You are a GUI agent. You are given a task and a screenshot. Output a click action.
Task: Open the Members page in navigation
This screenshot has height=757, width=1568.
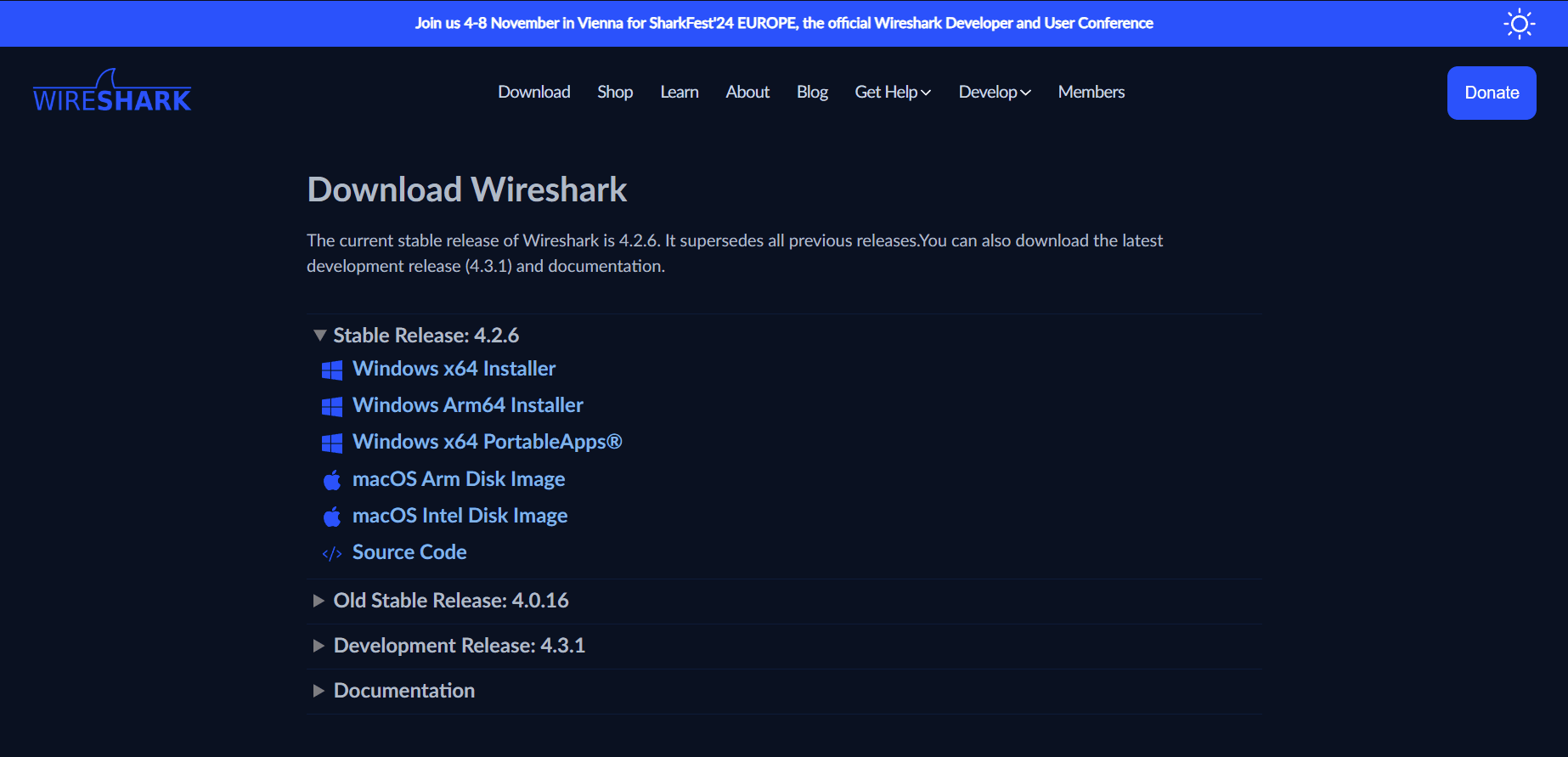click(1091, 92)
